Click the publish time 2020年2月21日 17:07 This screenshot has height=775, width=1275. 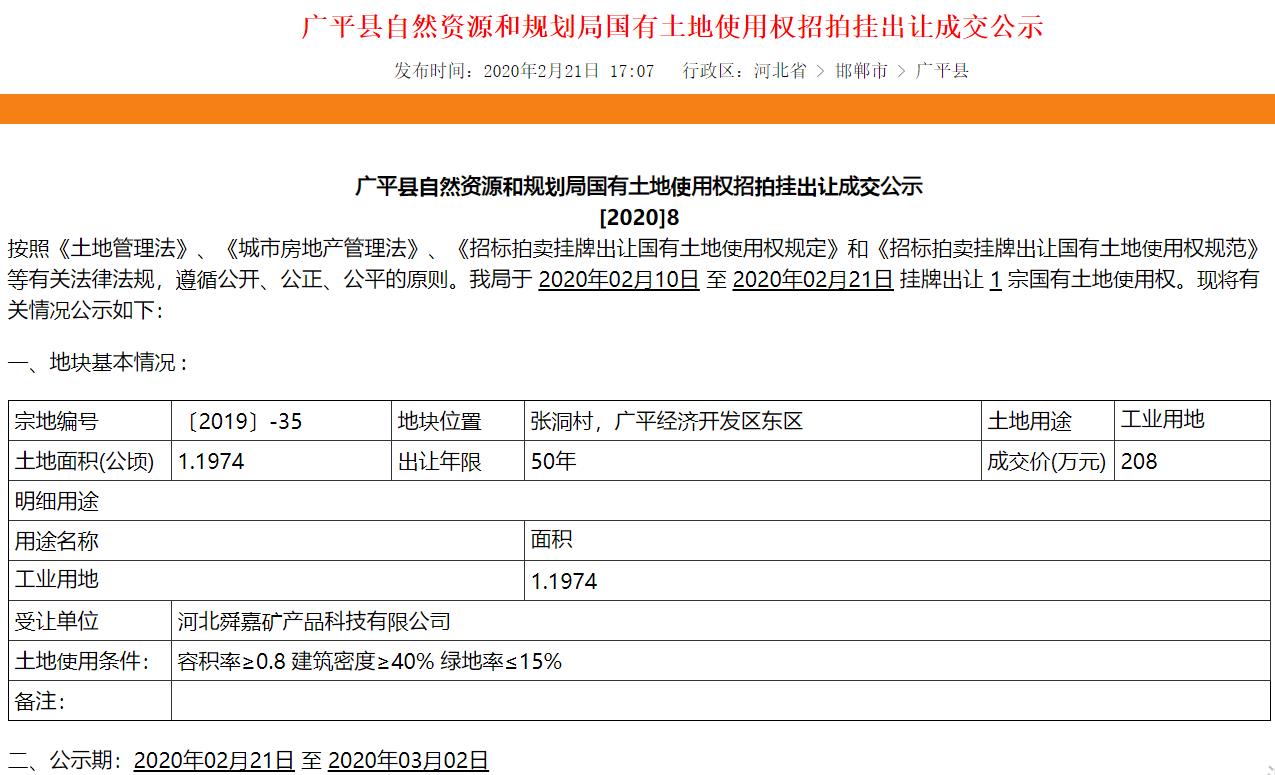tap(568, 71)
